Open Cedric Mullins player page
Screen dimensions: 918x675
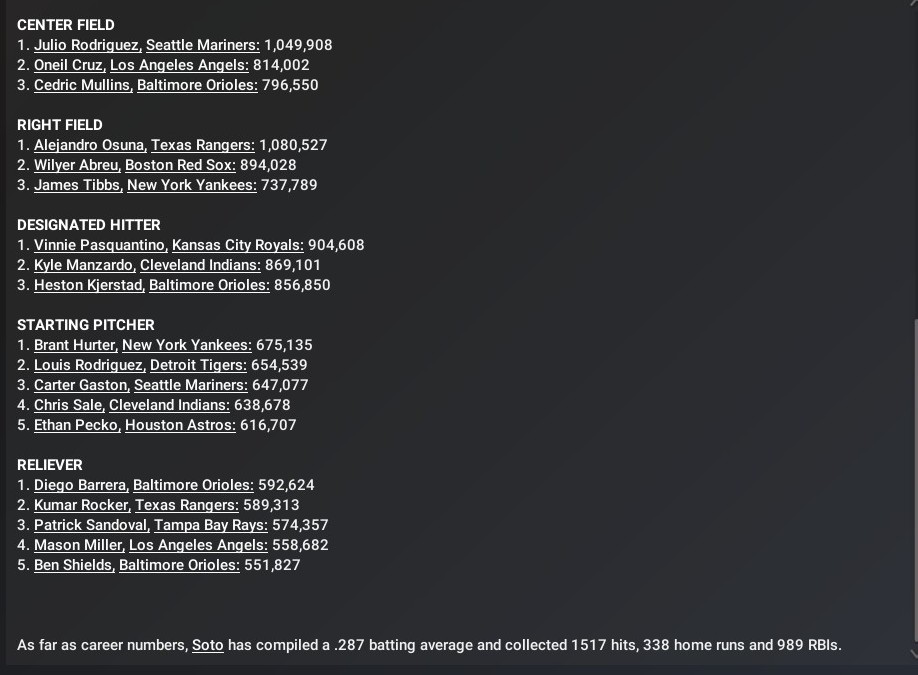(81, 85)
